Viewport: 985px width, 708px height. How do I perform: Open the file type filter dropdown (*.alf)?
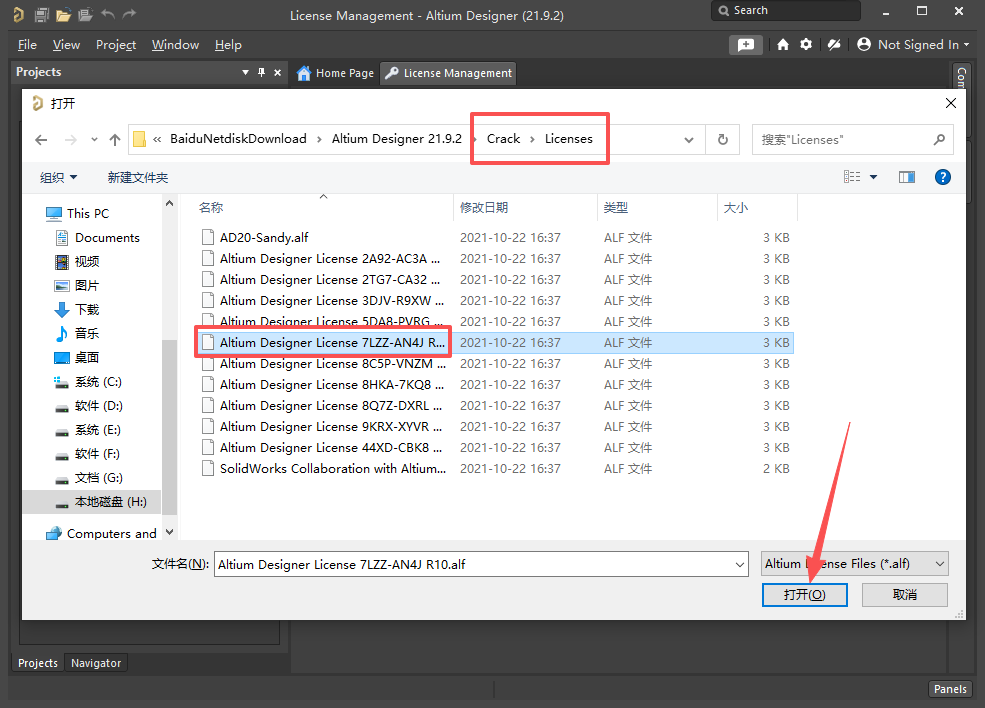854,564
